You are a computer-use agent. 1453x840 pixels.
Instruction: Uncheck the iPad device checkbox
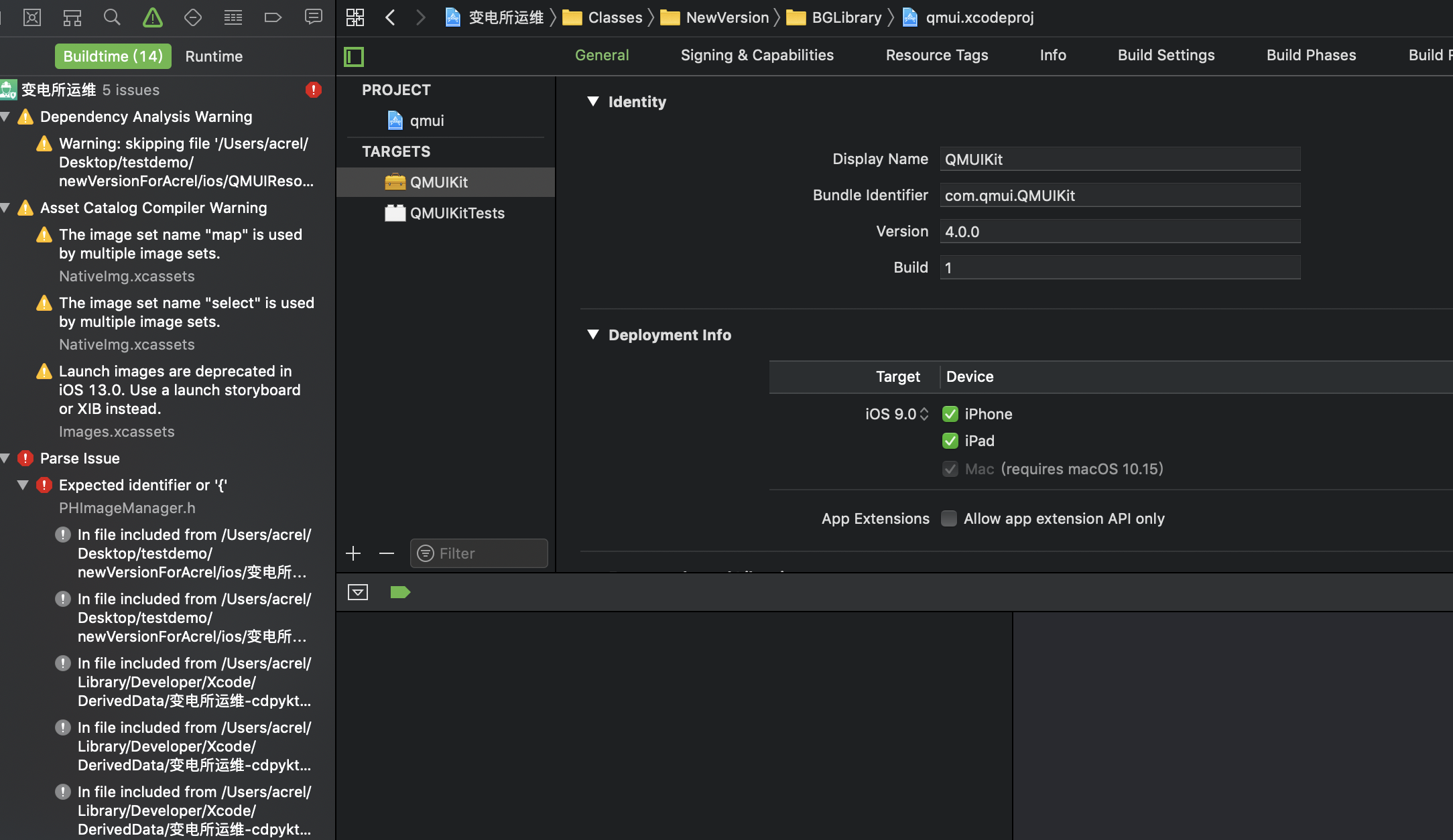950,441
